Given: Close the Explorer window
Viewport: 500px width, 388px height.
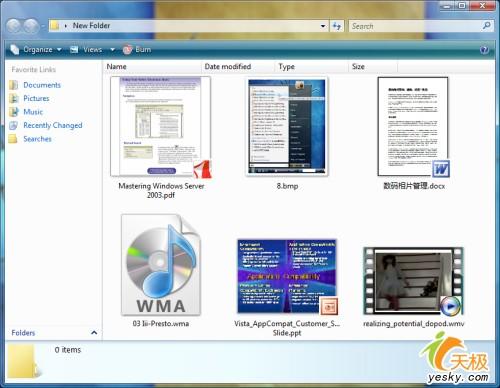Looking at the screenshot, I should pos(482,5).
